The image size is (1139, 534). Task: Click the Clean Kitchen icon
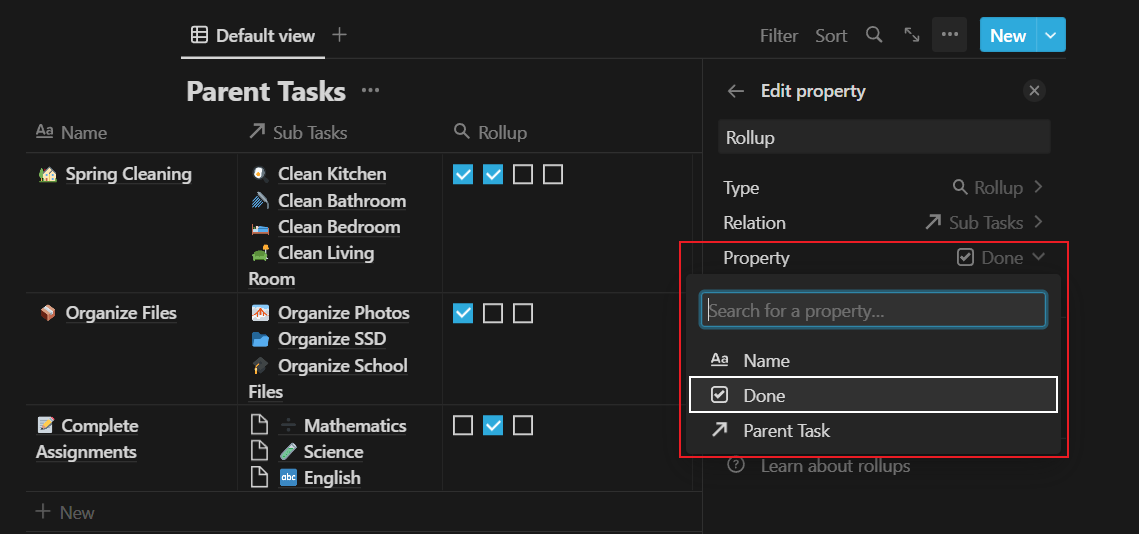260,174
